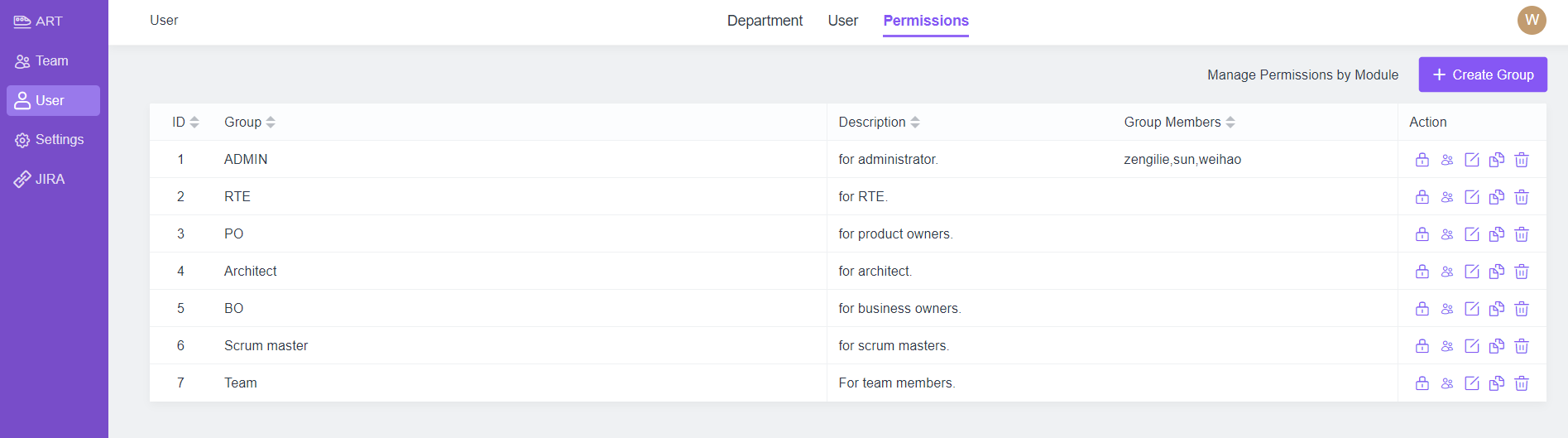Image resolution: width=1568 pixels, height=438 pixels.
Task: Sort by Group Members column arrows
Action: pos(1230,123)
